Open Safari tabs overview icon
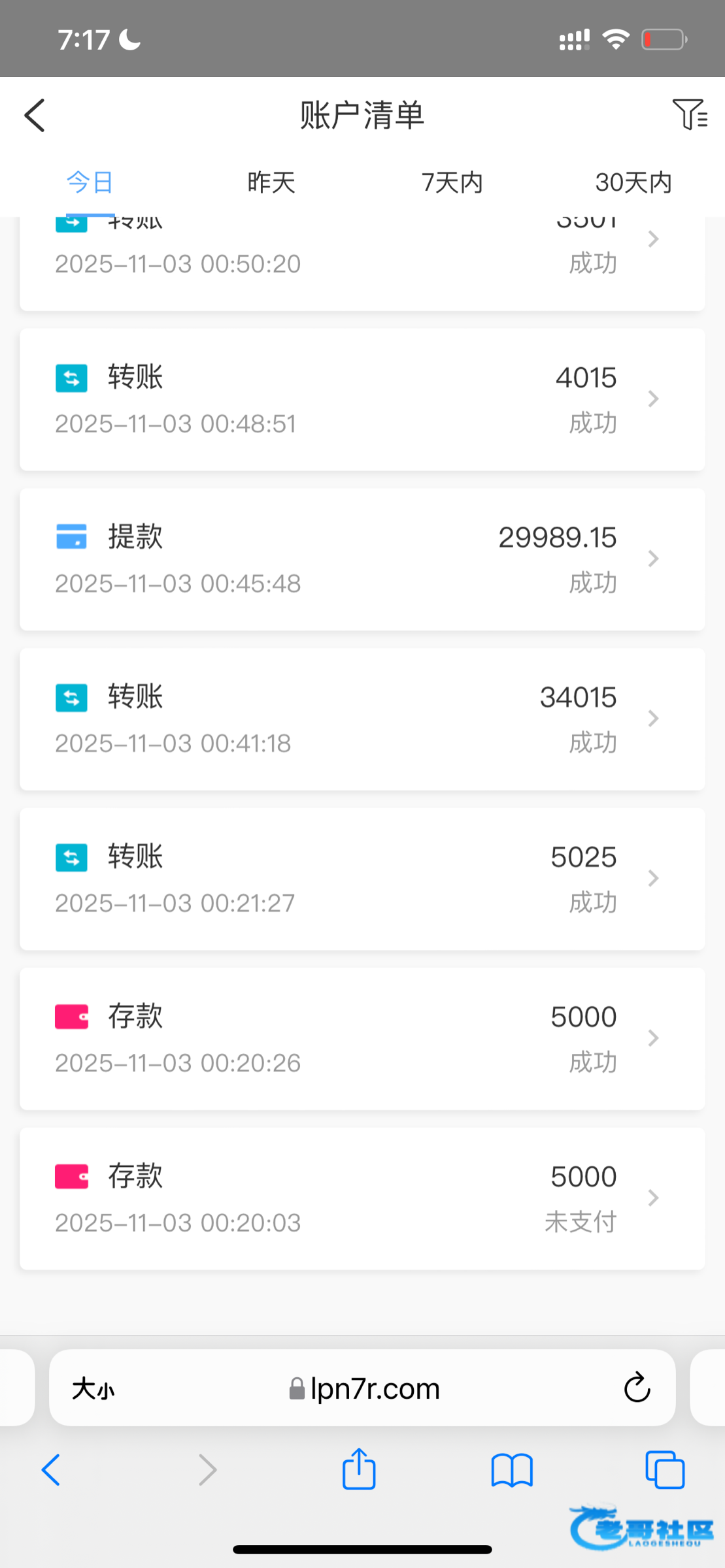Screen dimensions: 725x1568 click(664, 1470)
